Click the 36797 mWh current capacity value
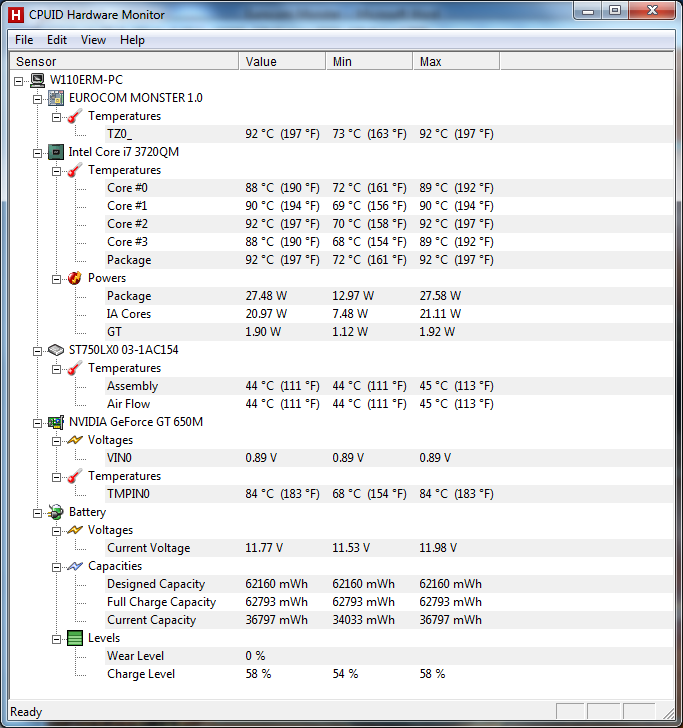 coord(277,620)
